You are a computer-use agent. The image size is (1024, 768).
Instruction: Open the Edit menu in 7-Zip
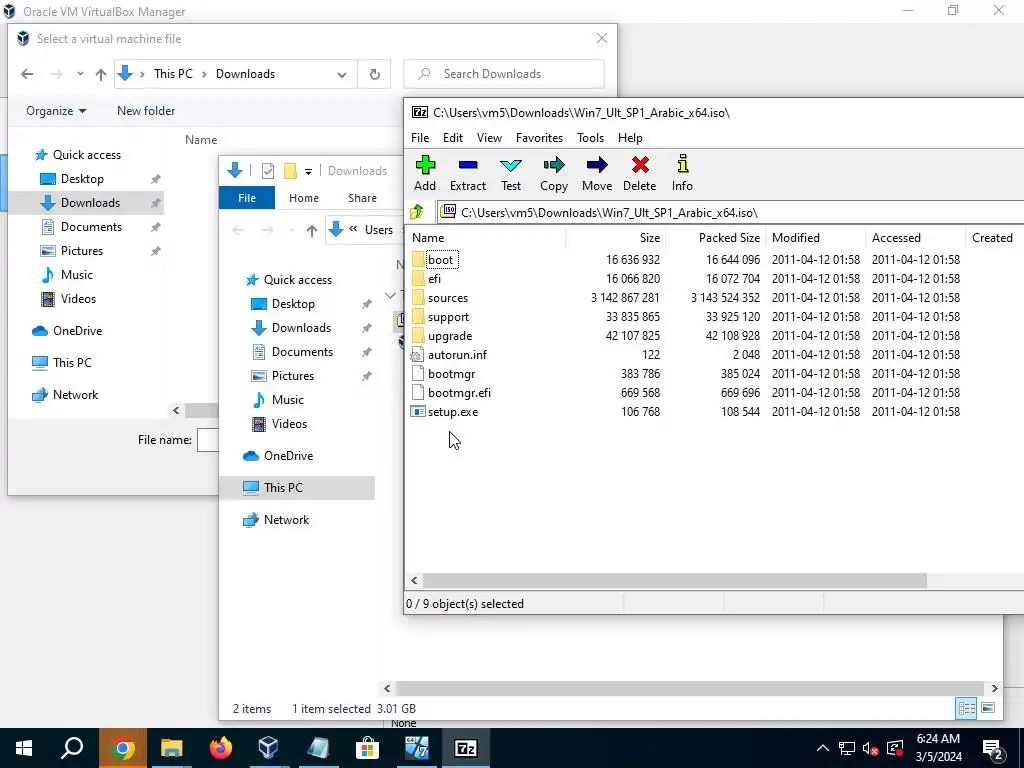pos(453,138)
